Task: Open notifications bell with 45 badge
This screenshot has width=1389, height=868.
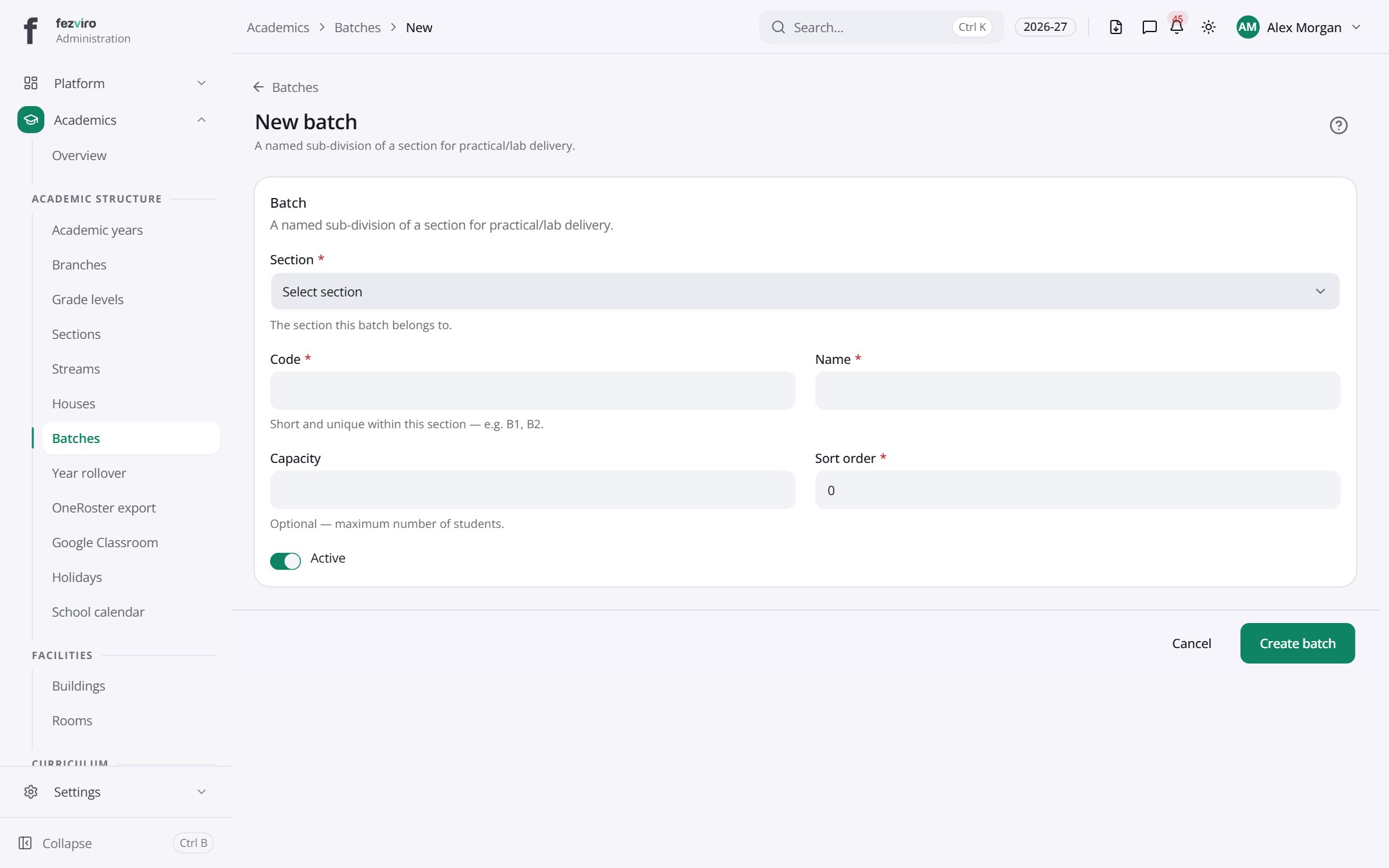Action: click(1177, 27)
